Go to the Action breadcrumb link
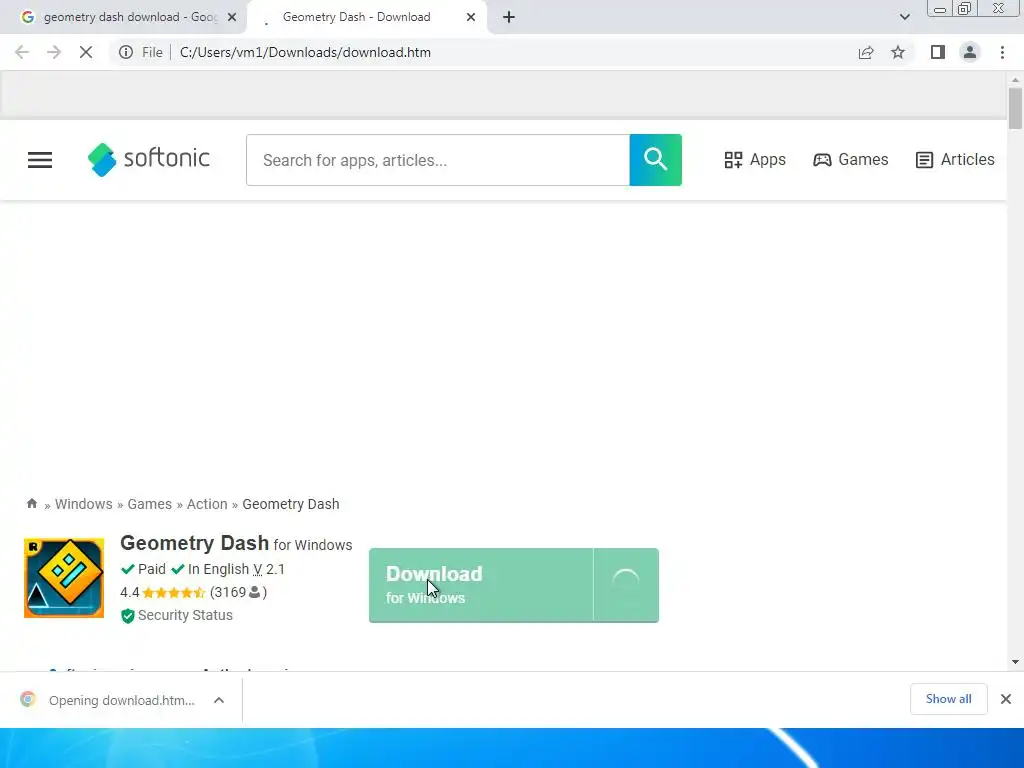 pyautogui.click(x=207, y=504)
